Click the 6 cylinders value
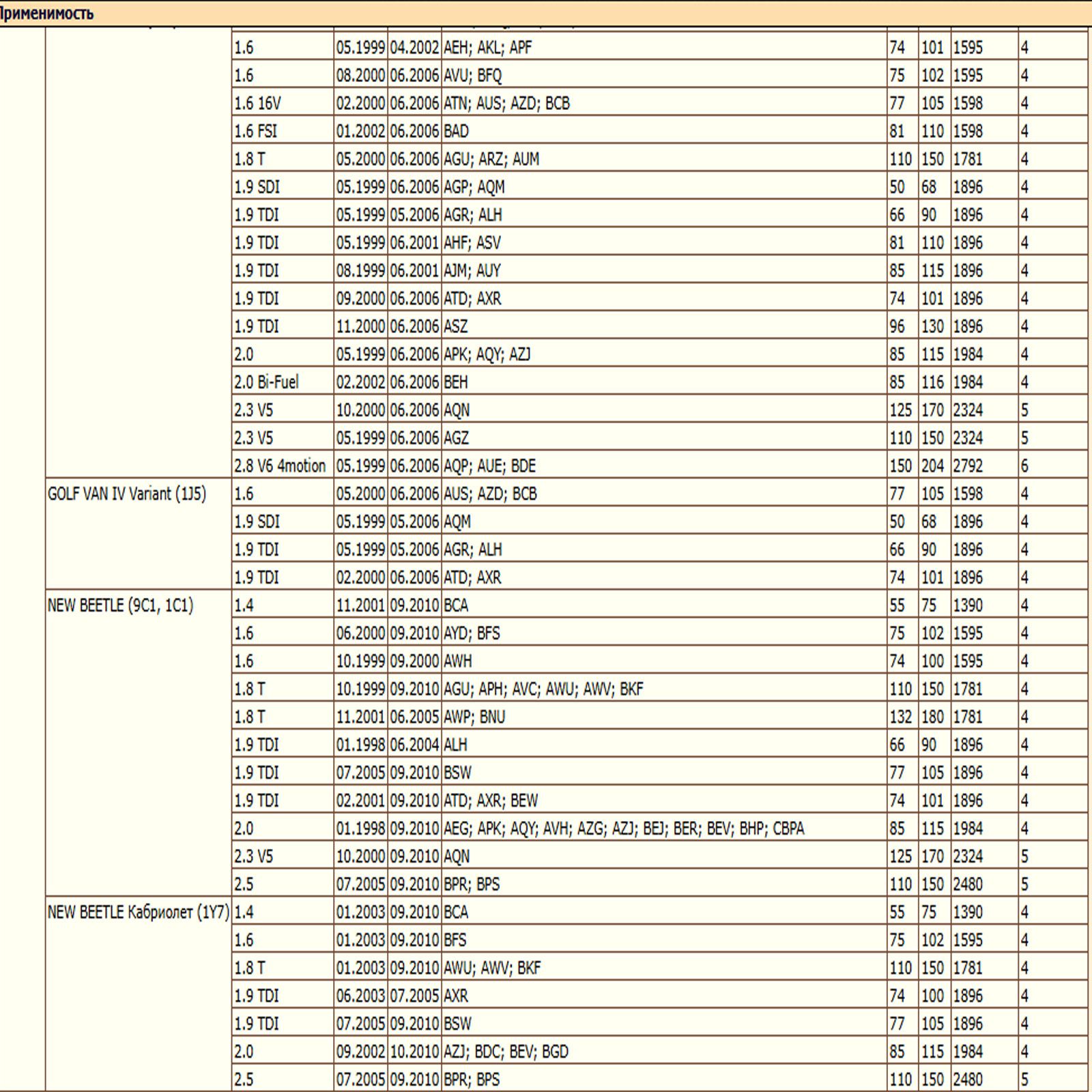The height and width of the screenshot is (1092, 1092). (1024, 466)
